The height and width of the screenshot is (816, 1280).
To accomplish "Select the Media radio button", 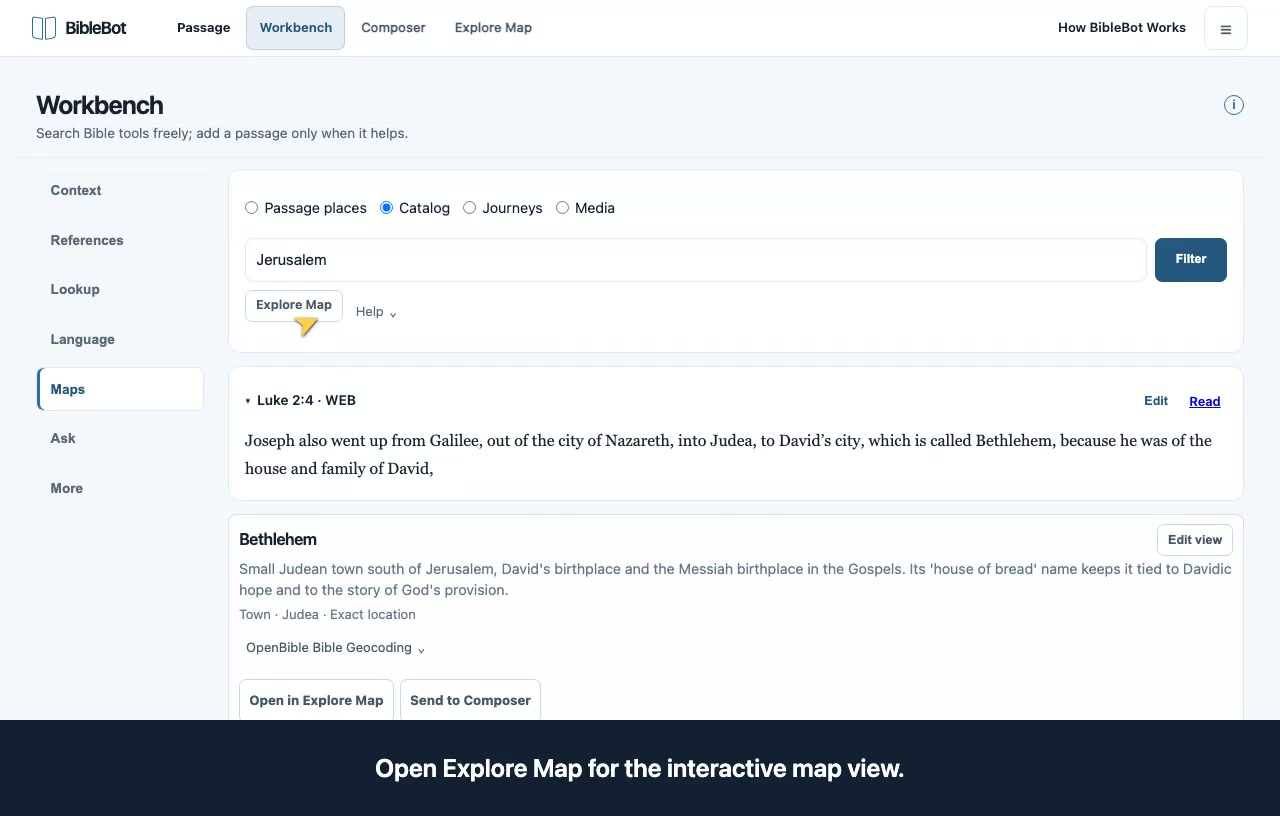I will (562, 208).
